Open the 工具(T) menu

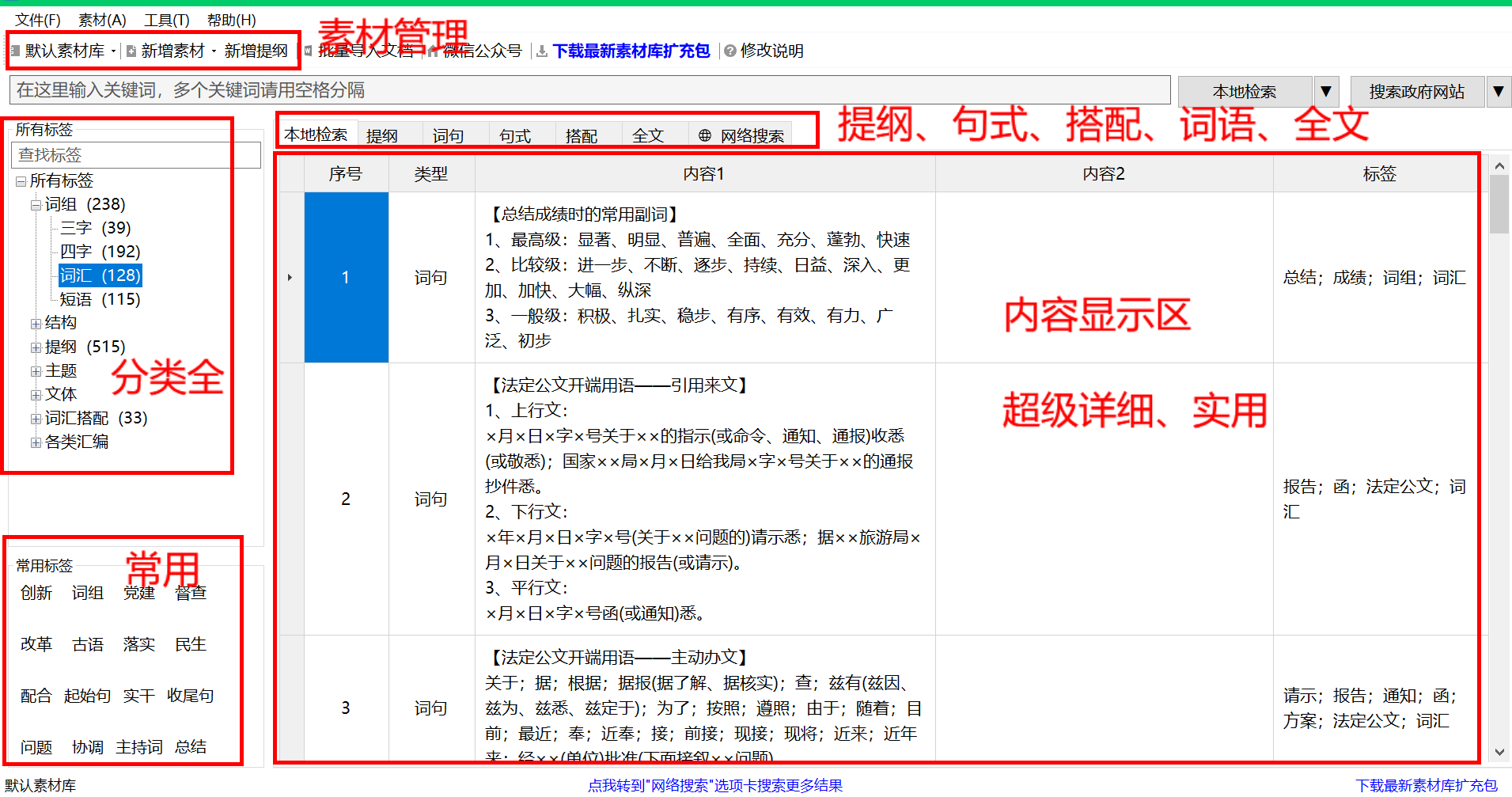pyautogui.click(x=167, y=20)
